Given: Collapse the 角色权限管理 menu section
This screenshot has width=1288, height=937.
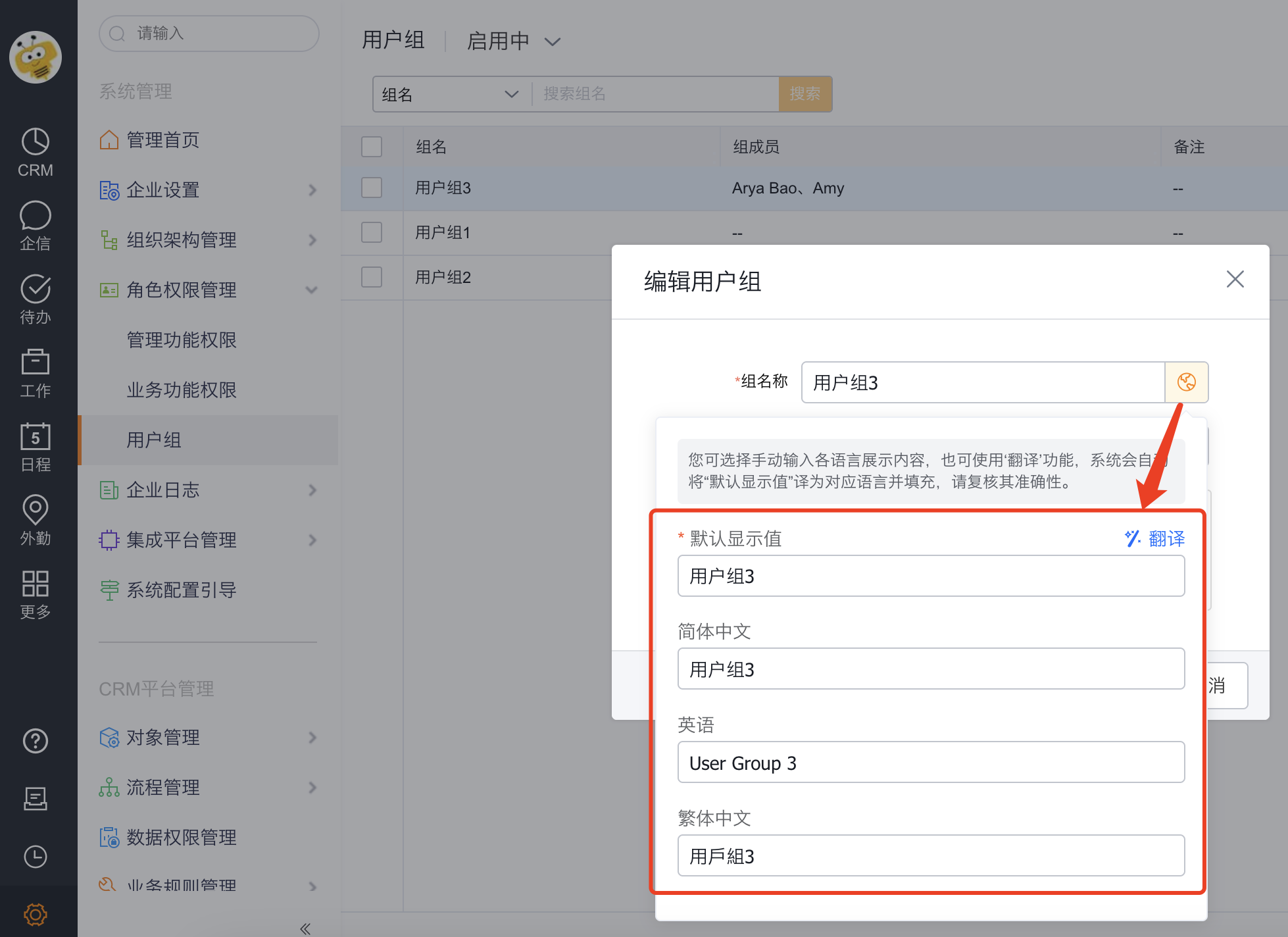Looking at the screenshot, I should (x=312, y=290).
